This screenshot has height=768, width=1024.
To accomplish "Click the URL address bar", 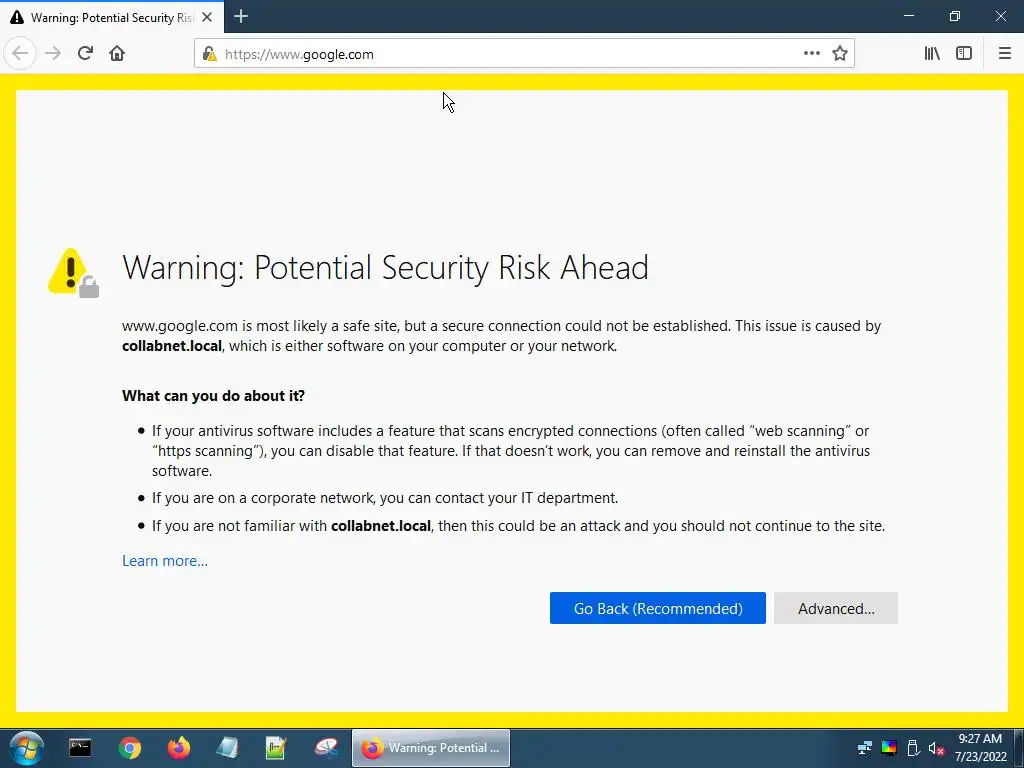I will [x=509, y=54].
